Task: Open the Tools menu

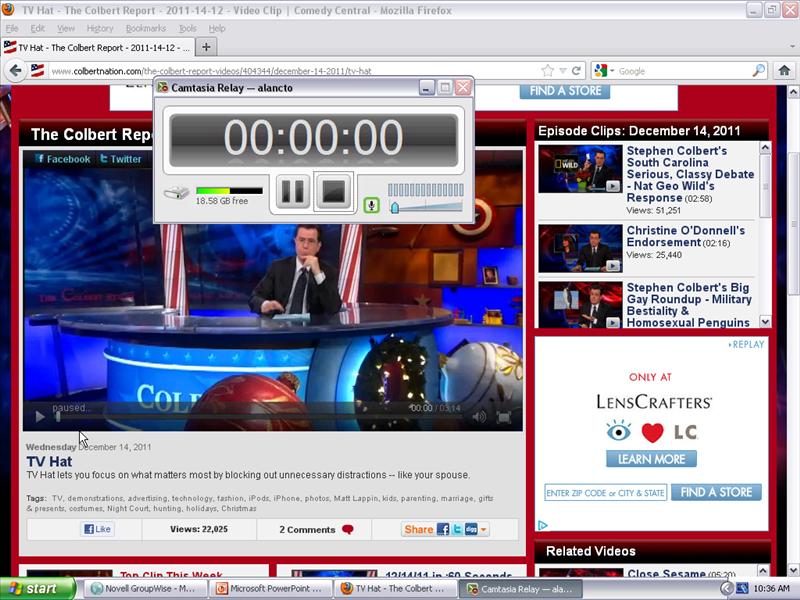Action: tap(188, 28)
